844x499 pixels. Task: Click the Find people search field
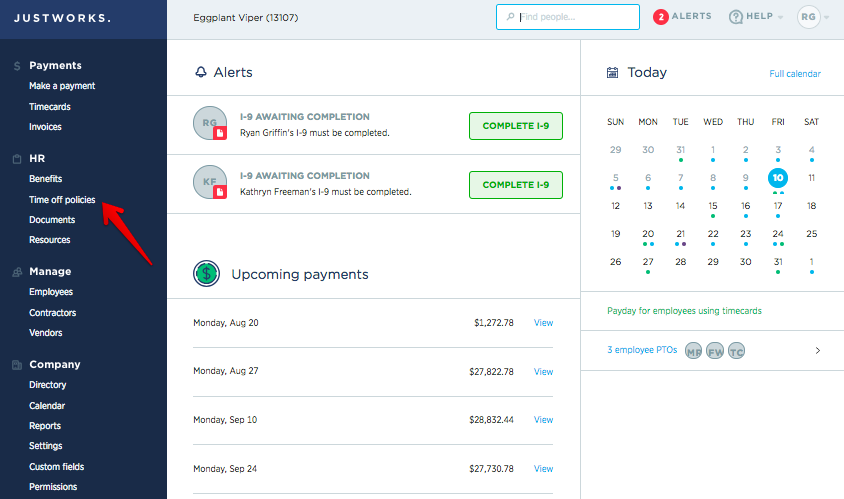tap(568, 17)
